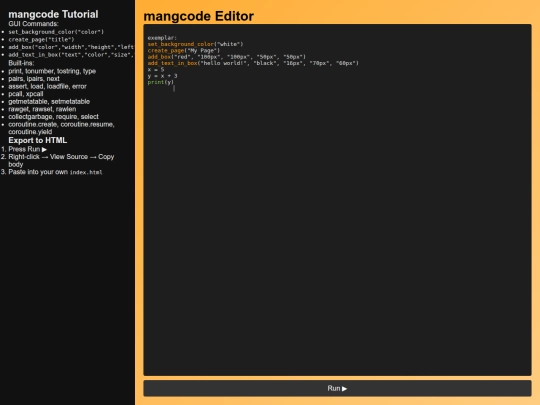Click 'assert, load, loadfile, error' item
The width and height of the screenshot is (540, 405).
point(47,86)
